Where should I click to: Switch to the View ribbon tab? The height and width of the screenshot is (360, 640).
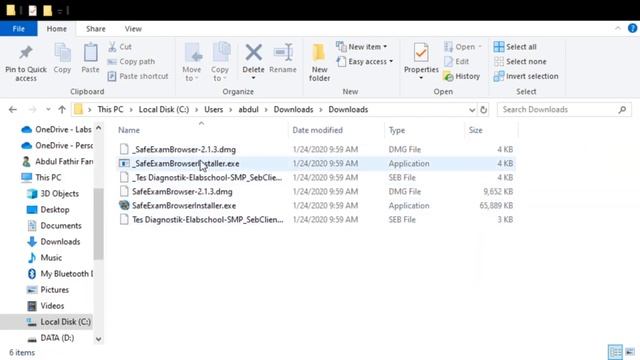pos(133,29)
